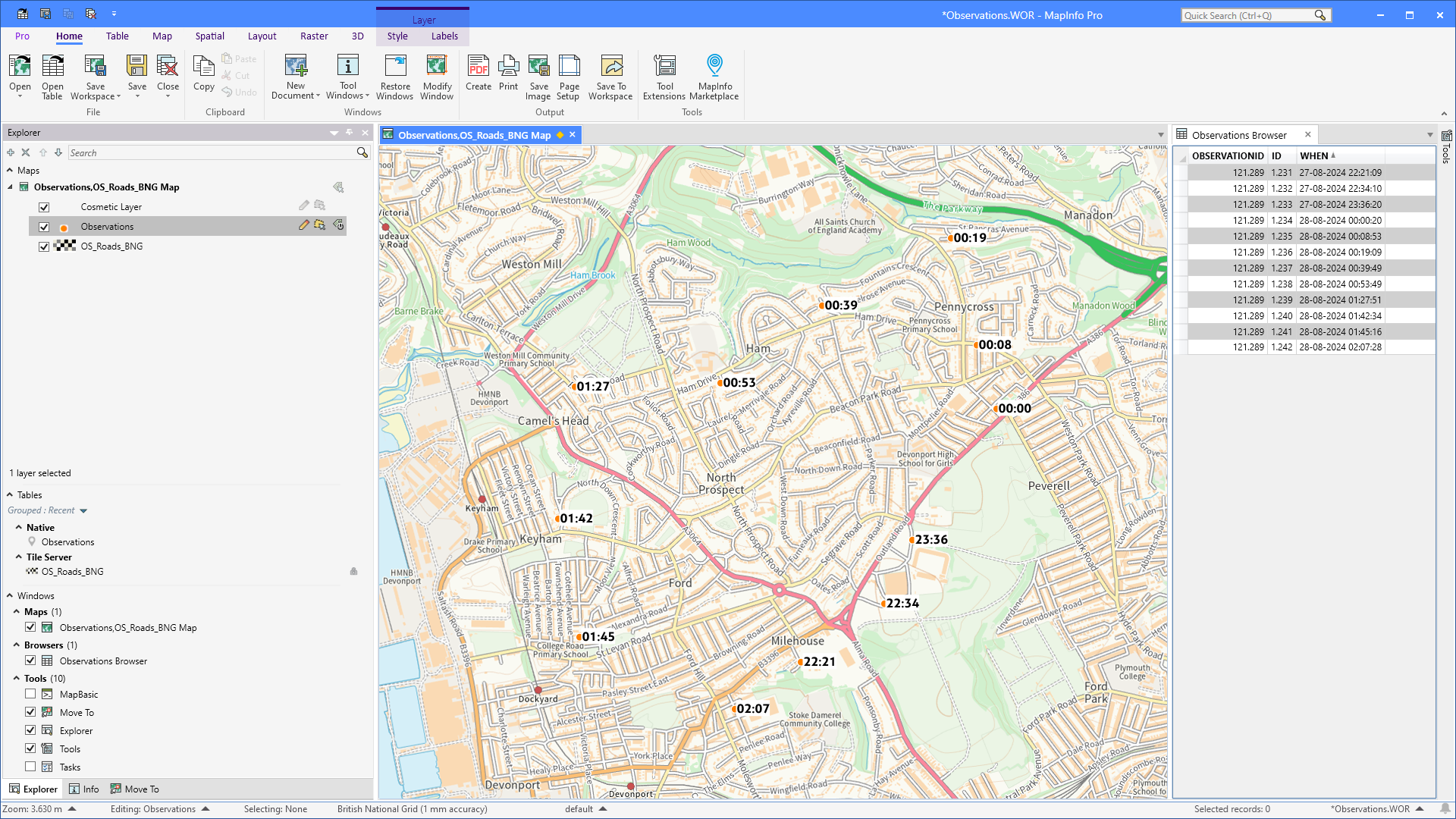Switch to the Info panel tab

point(84,789)
